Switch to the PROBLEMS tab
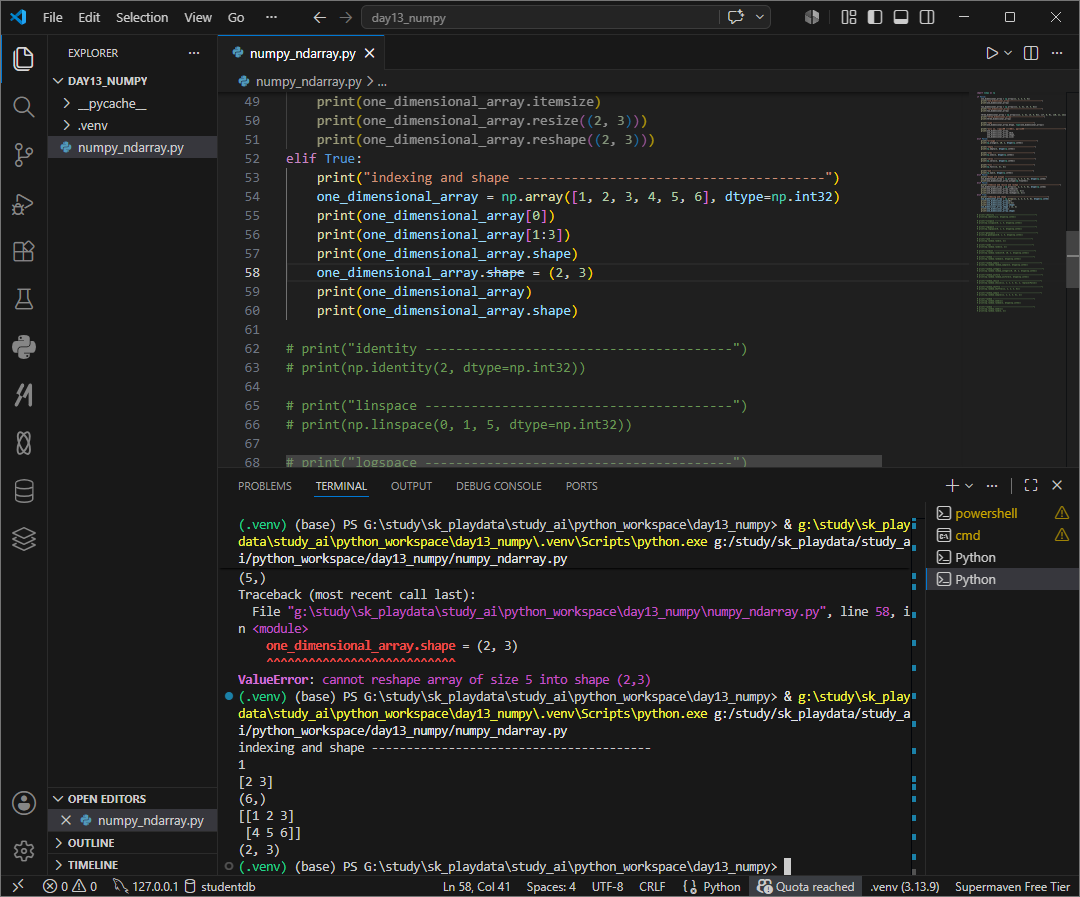This screenshot has width=1080, height=897. (265, 486)
